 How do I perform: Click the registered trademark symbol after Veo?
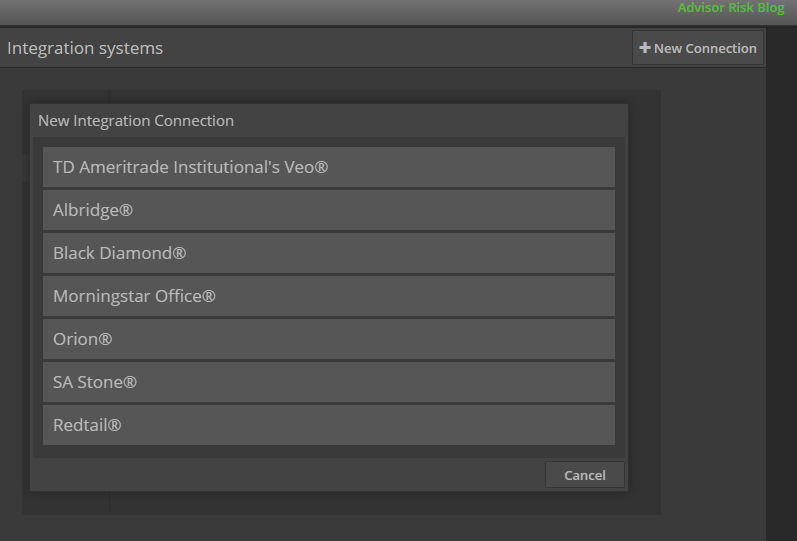pos(322,167)
